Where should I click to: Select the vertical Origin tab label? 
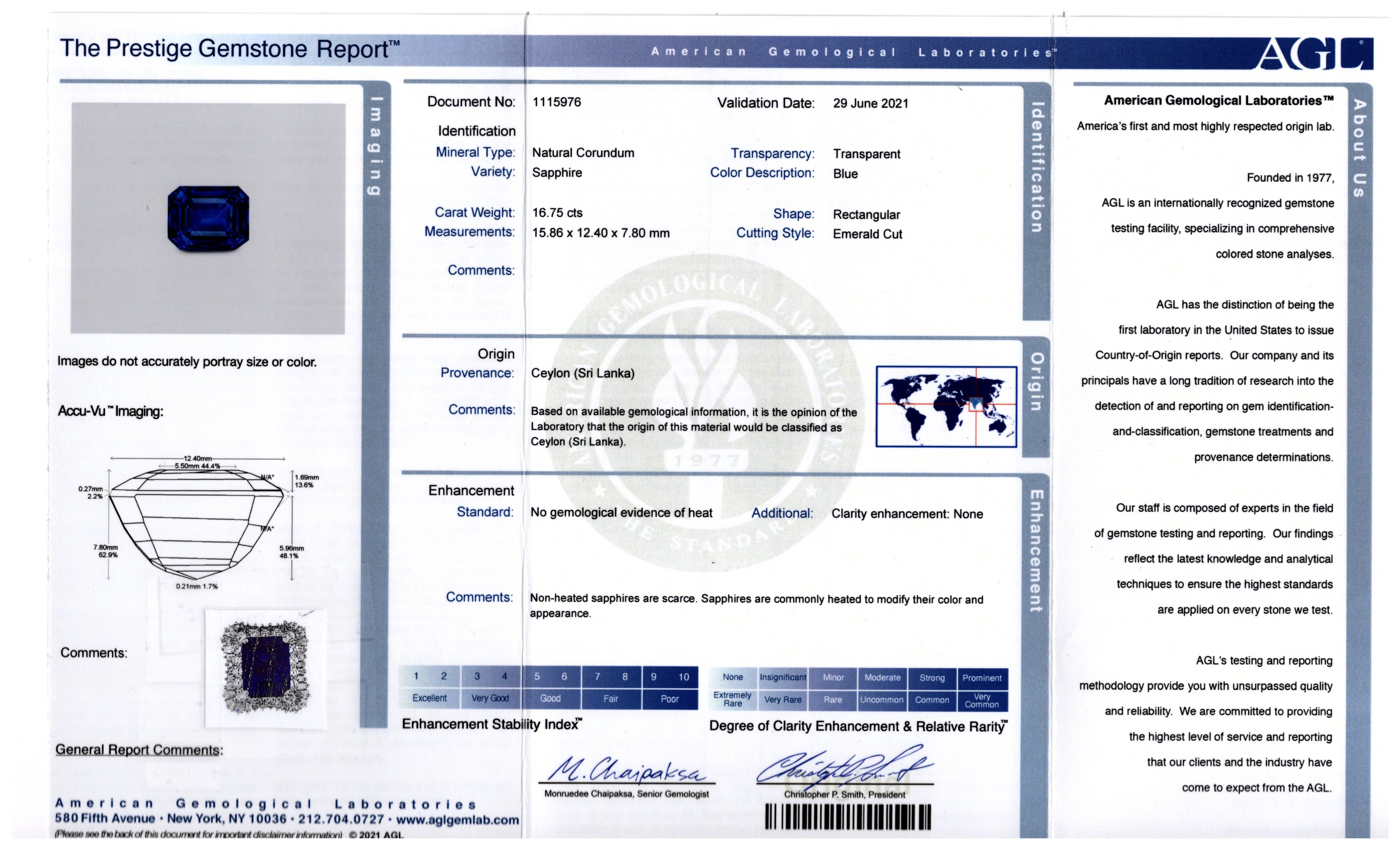pyautogui.click(x=1036, y=381)
